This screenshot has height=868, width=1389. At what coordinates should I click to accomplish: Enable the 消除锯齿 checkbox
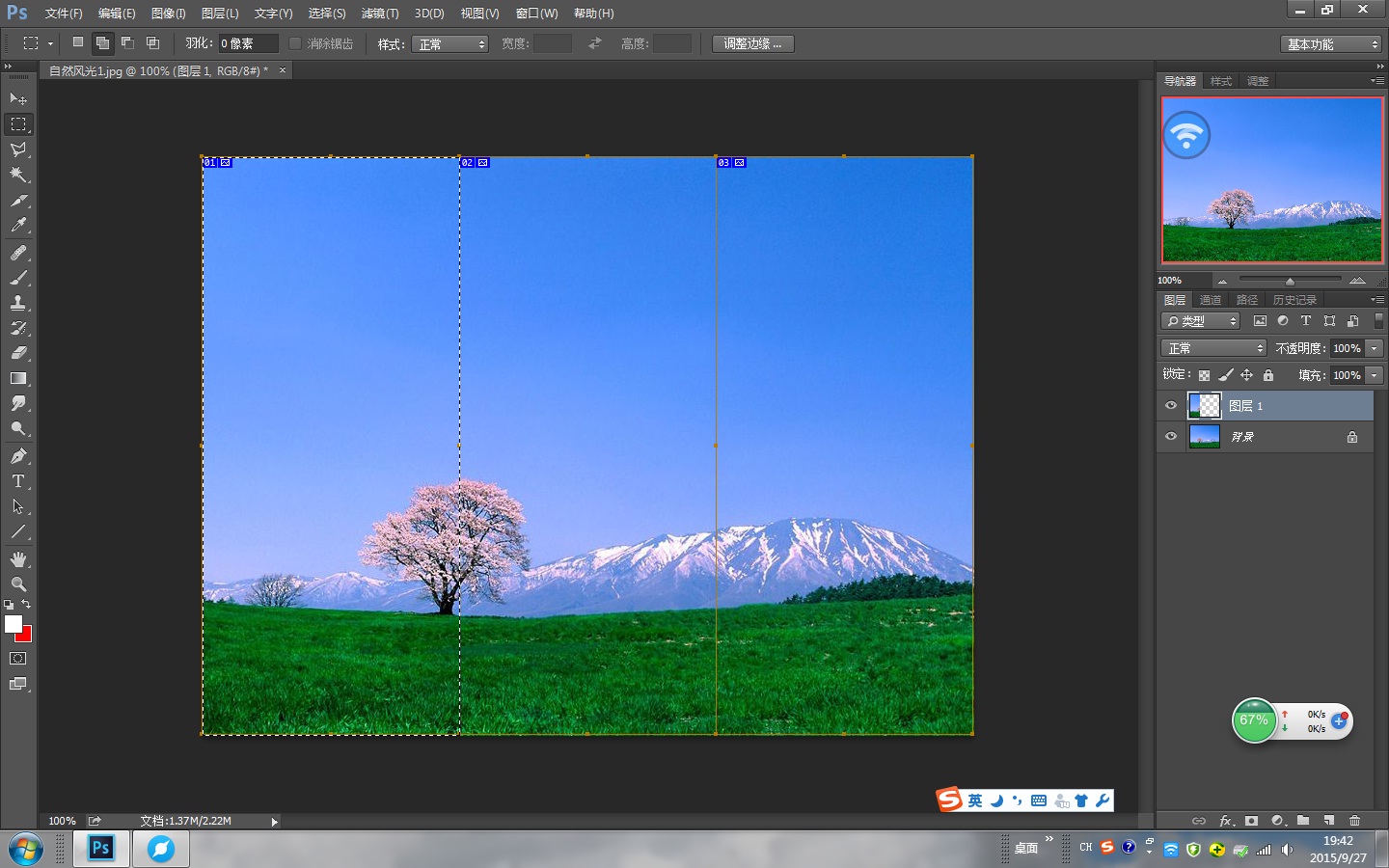coord(295,43)
